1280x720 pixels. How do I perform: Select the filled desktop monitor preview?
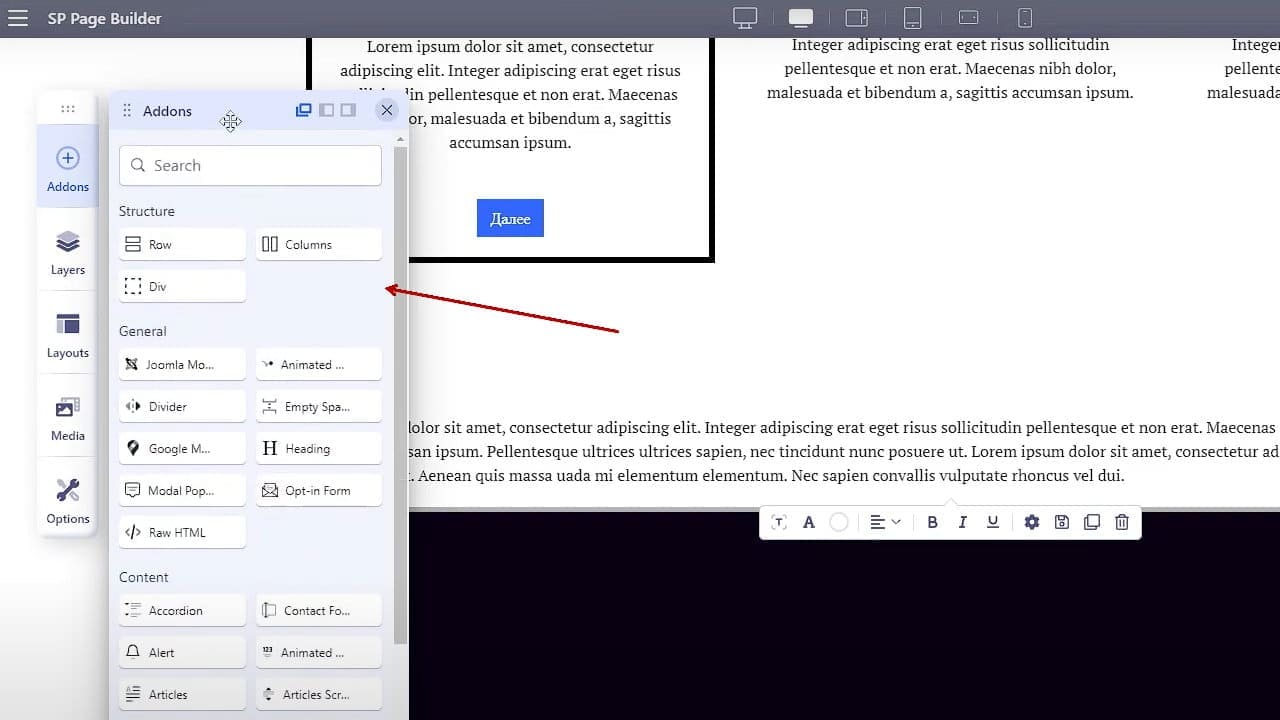point(801,18)
